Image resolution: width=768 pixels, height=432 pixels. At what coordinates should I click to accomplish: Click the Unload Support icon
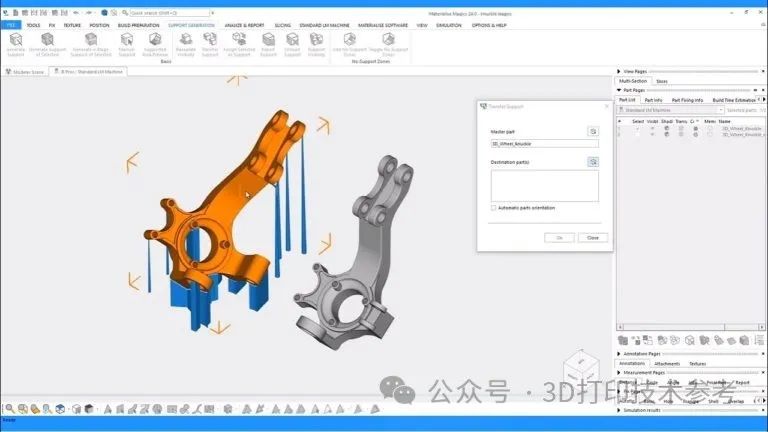292,40
